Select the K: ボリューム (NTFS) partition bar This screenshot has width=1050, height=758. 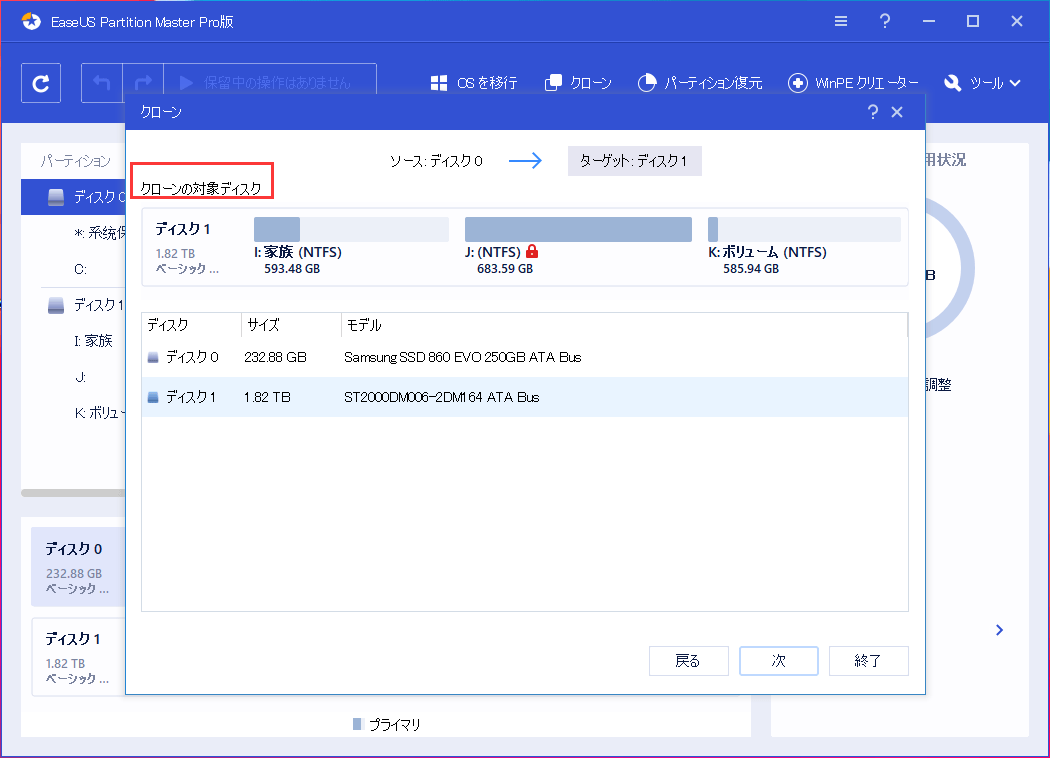coord(804,229)
